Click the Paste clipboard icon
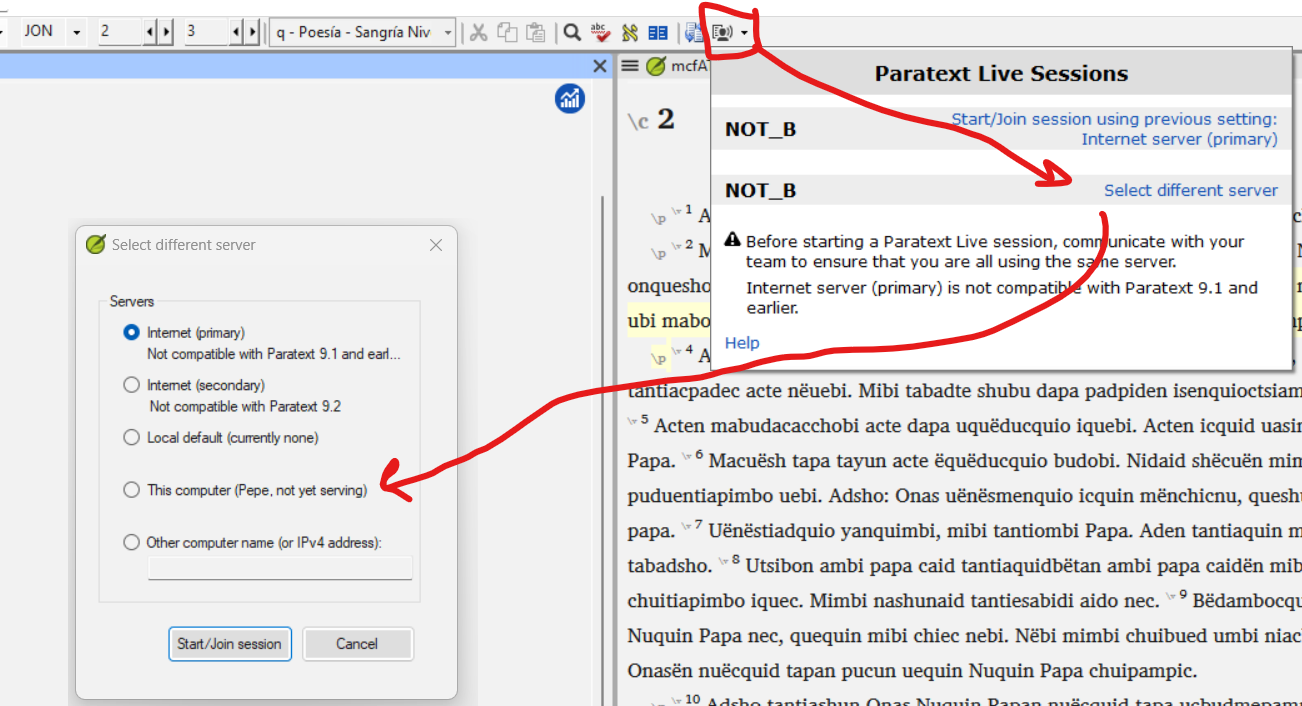Image resolution: width=1302 pixels, height=706 pixels. (536, 32)
